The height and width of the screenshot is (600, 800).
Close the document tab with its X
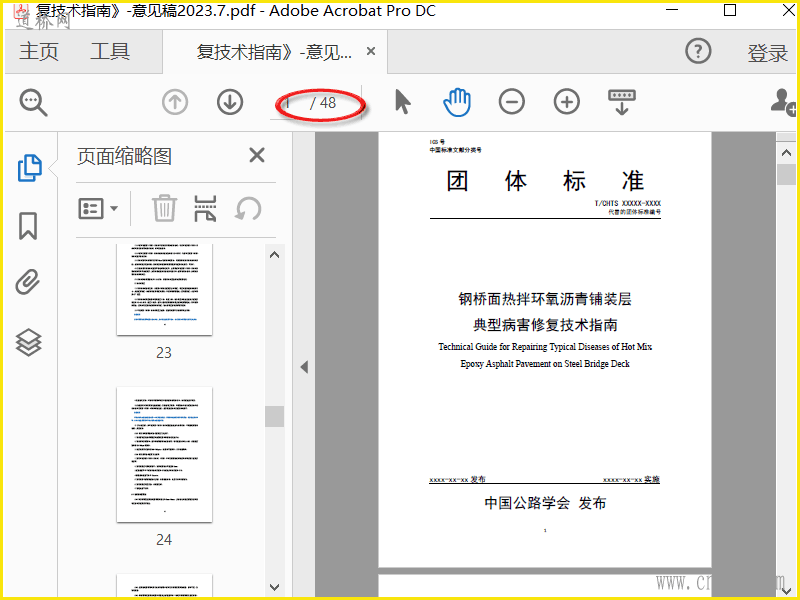(371, 51)
